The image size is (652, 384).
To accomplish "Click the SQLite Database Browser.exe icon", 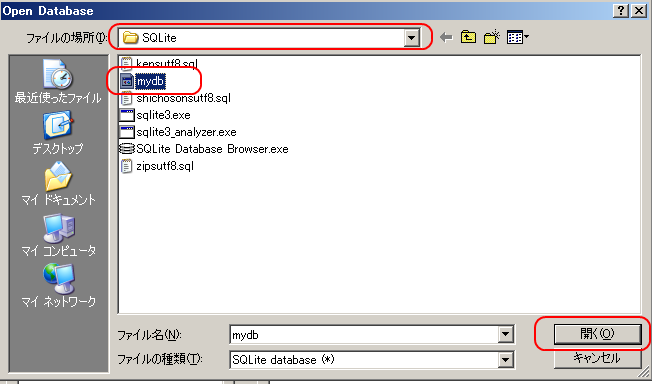I will 126,149.
